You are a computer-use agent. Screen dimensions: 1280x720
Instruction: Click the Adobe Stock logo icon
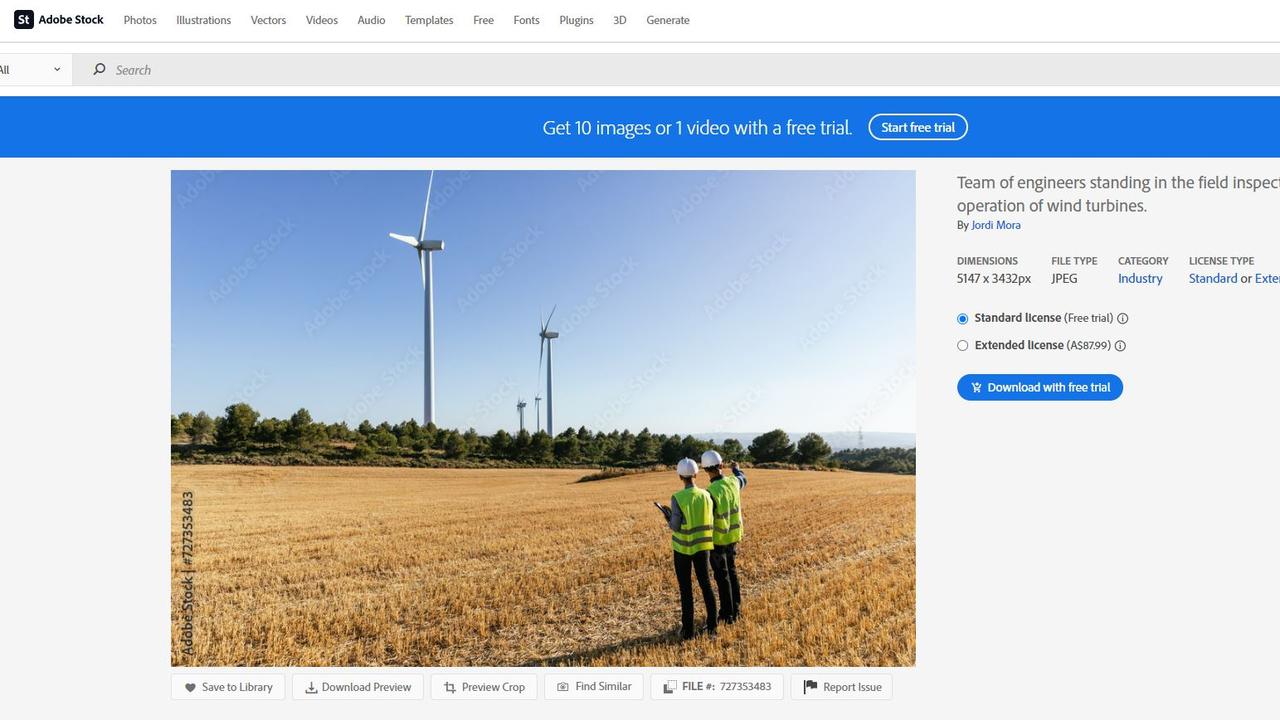tap(24, 20)
